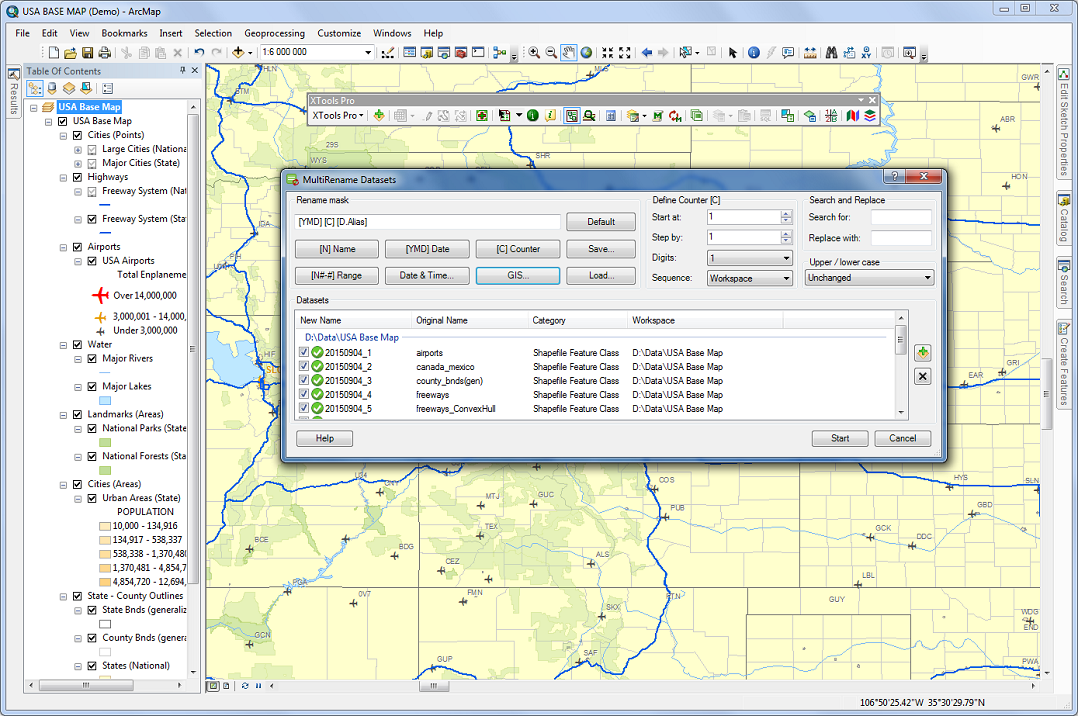Open the Bookmarks menu

[124, 33]
